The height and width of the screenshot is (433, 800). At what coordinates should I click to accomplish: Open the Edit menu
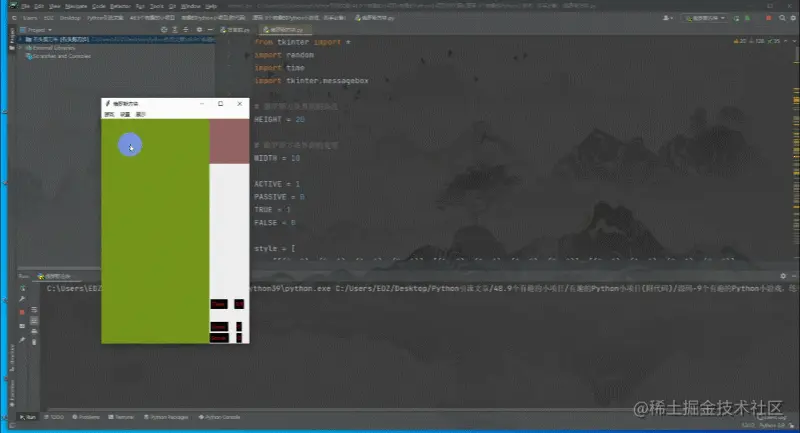(39, 6)
